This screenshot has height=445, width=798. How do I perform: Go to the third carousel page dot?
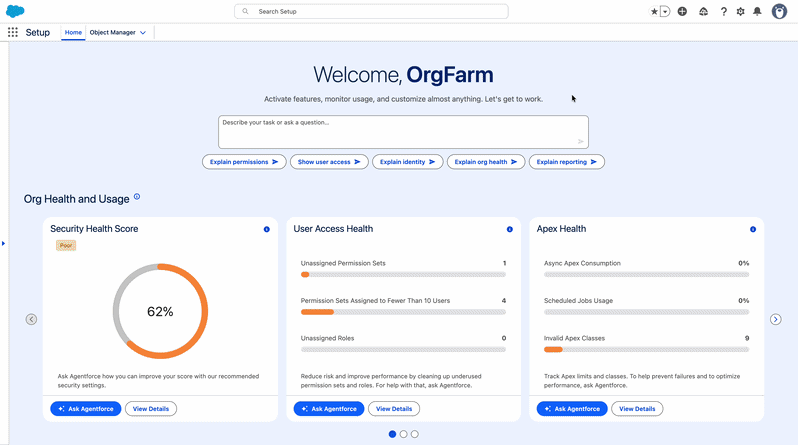(415, 434)
